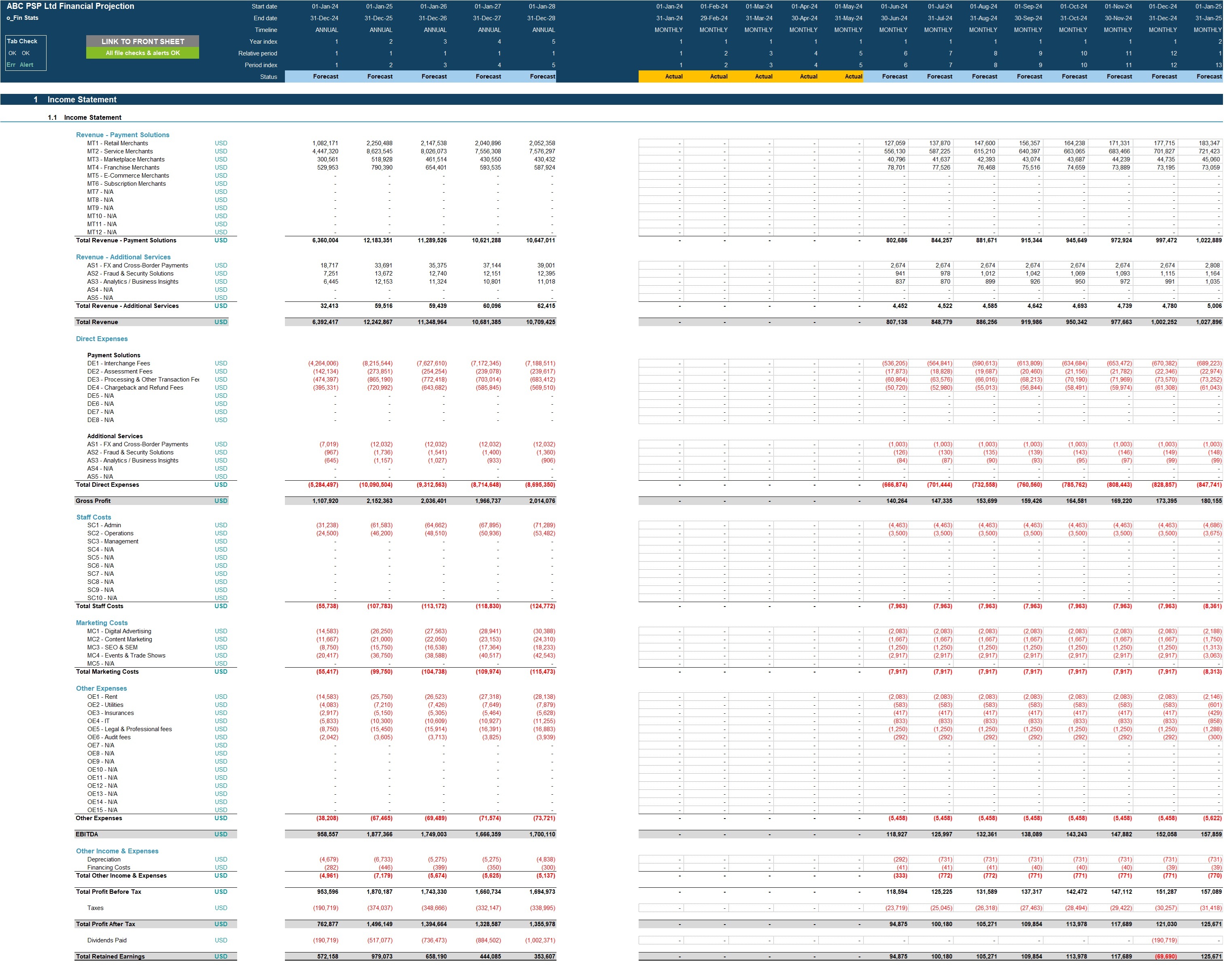
Task: Click the OE6 - Audit fees label
Action: [x=109, y=737]
